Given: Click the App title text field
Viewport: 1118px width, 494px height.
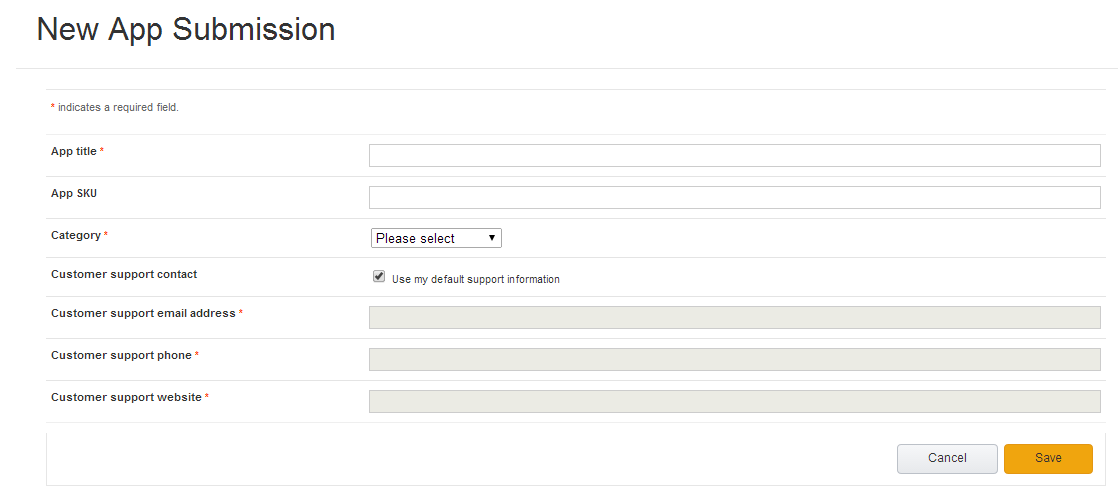Looking at the screenshot, I should pyautogui.click(x=734, y=155).
